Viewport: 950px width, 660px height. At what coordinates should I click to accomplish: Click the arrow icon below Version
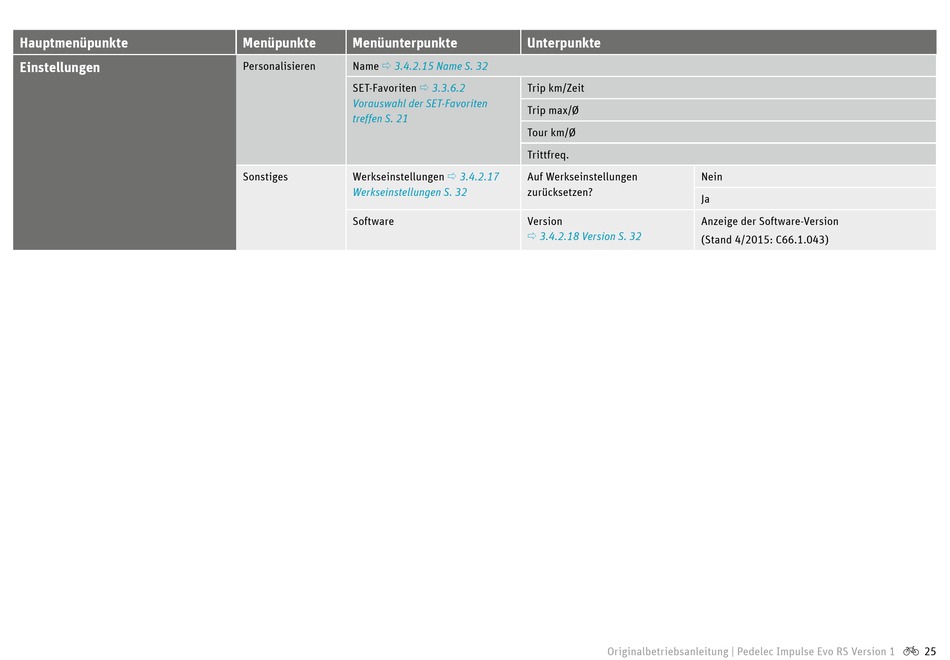(x=532, y=237)
